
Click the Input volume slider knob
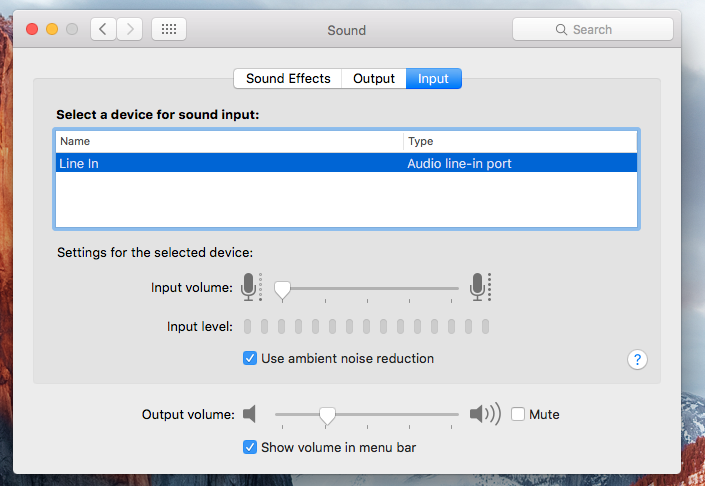(x=282, y=289)
